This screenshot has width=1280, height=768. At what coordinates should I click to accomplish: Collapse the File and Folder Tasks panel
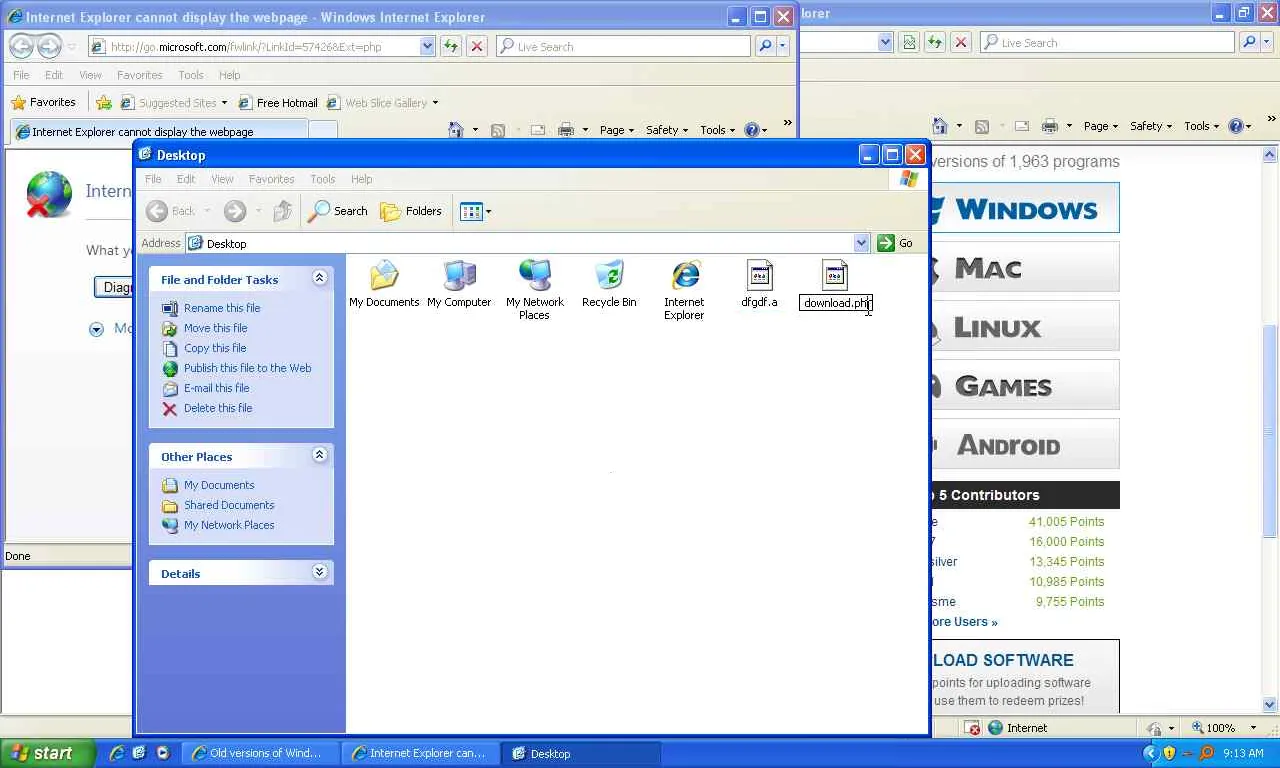point(320,278)
